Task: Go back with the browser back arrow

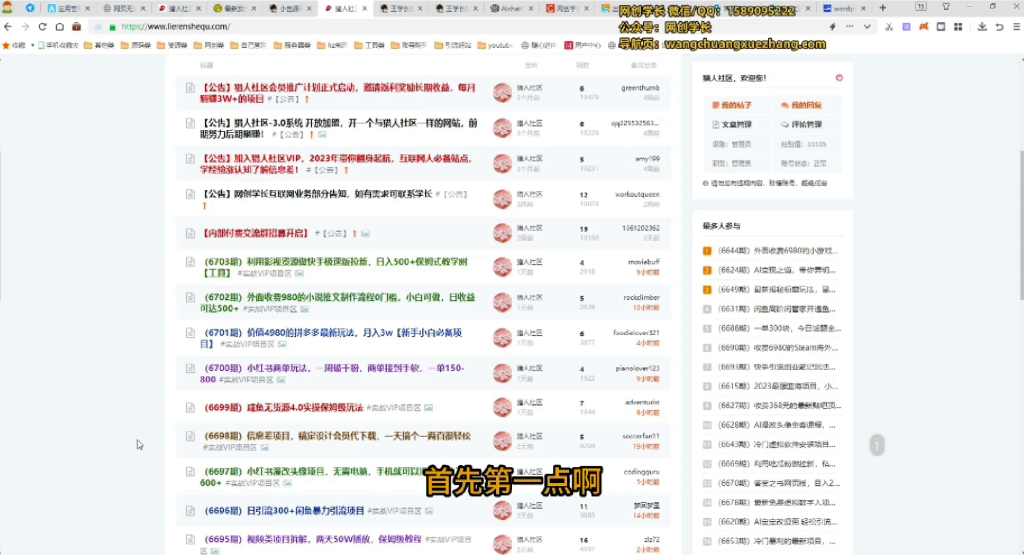Action: (8, 27)
